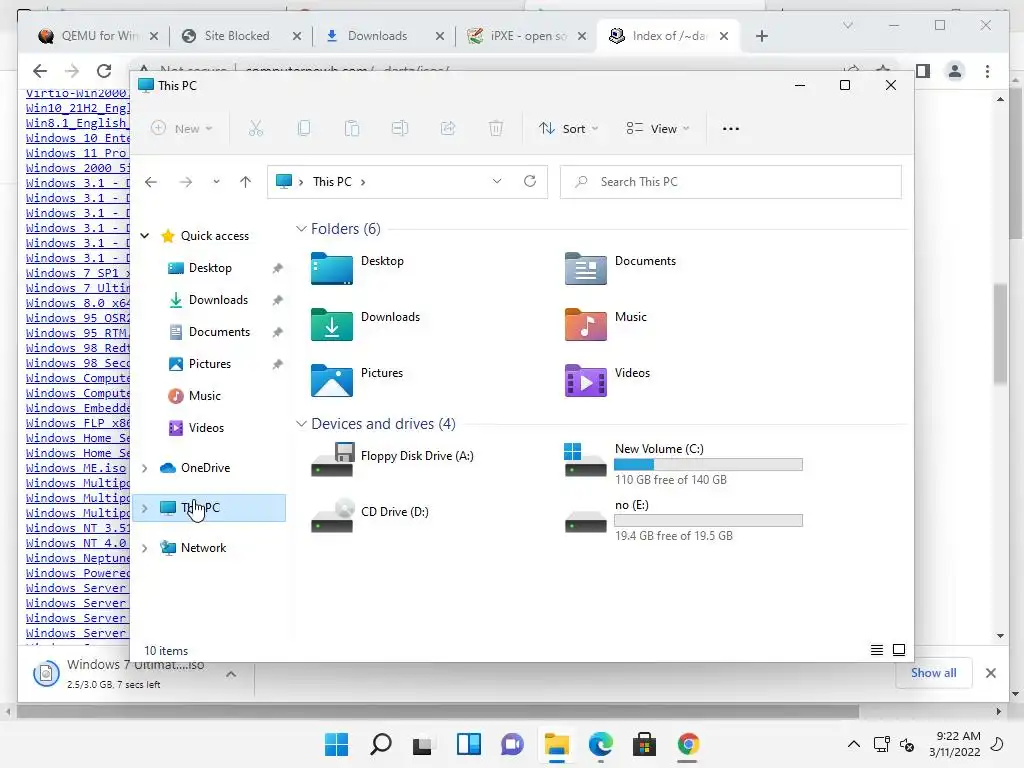This screenshot has height=768, width=1024.
Task: Collapse the Folders (6) group
Action: click(301, 229)
